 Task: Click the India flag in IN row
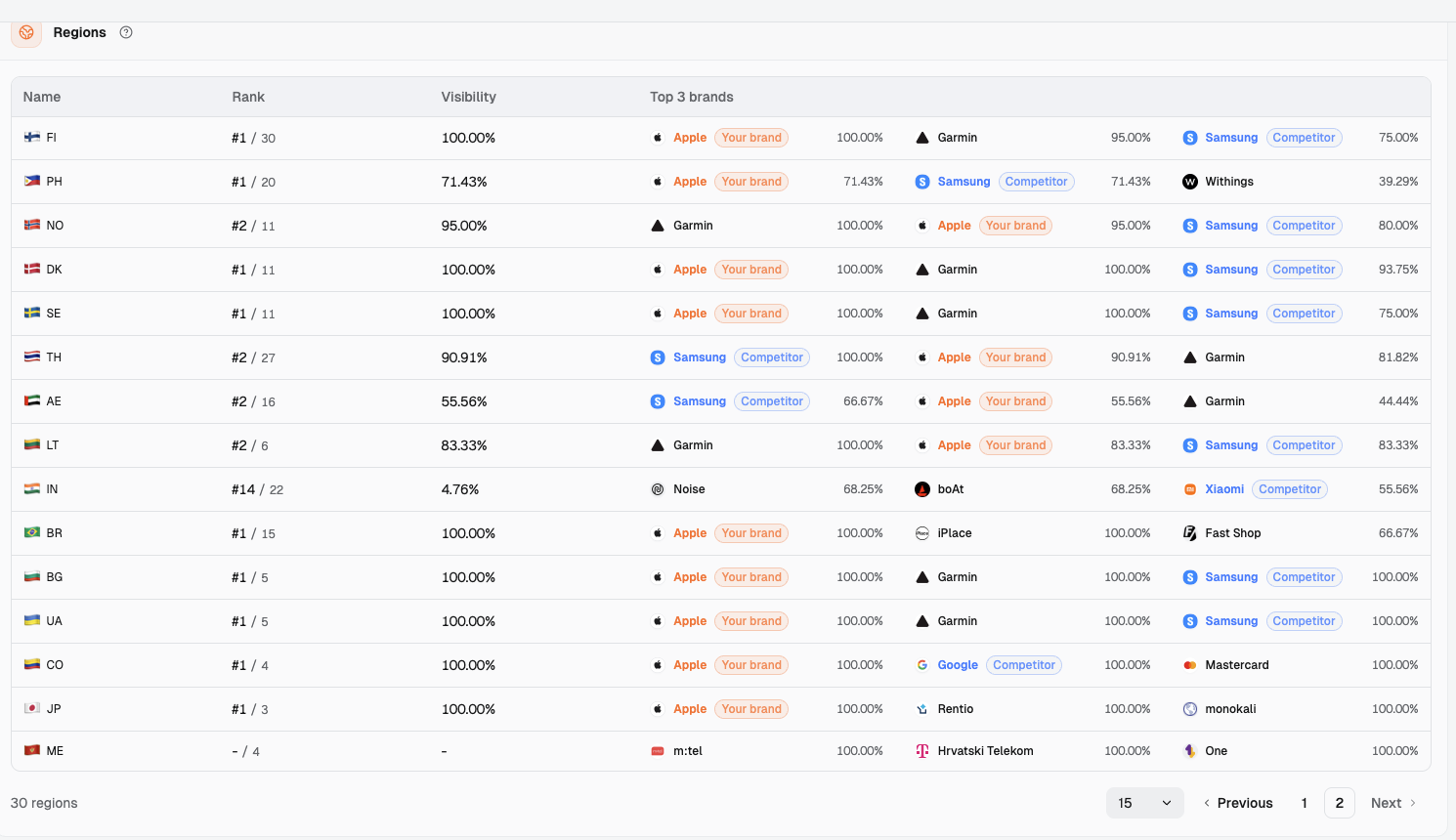pos(32,489)
